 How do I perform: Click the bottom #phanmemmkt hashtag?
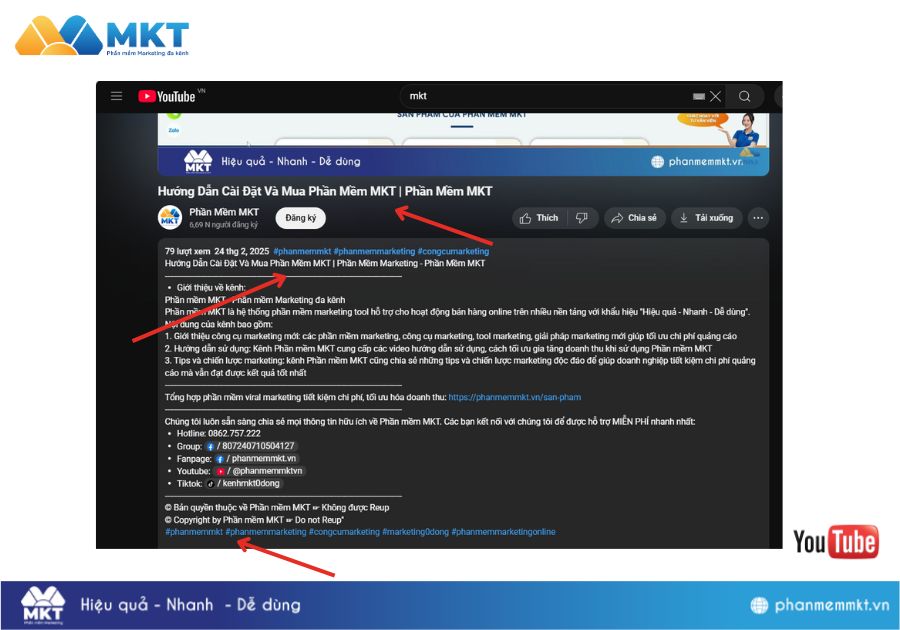(194, 532)
